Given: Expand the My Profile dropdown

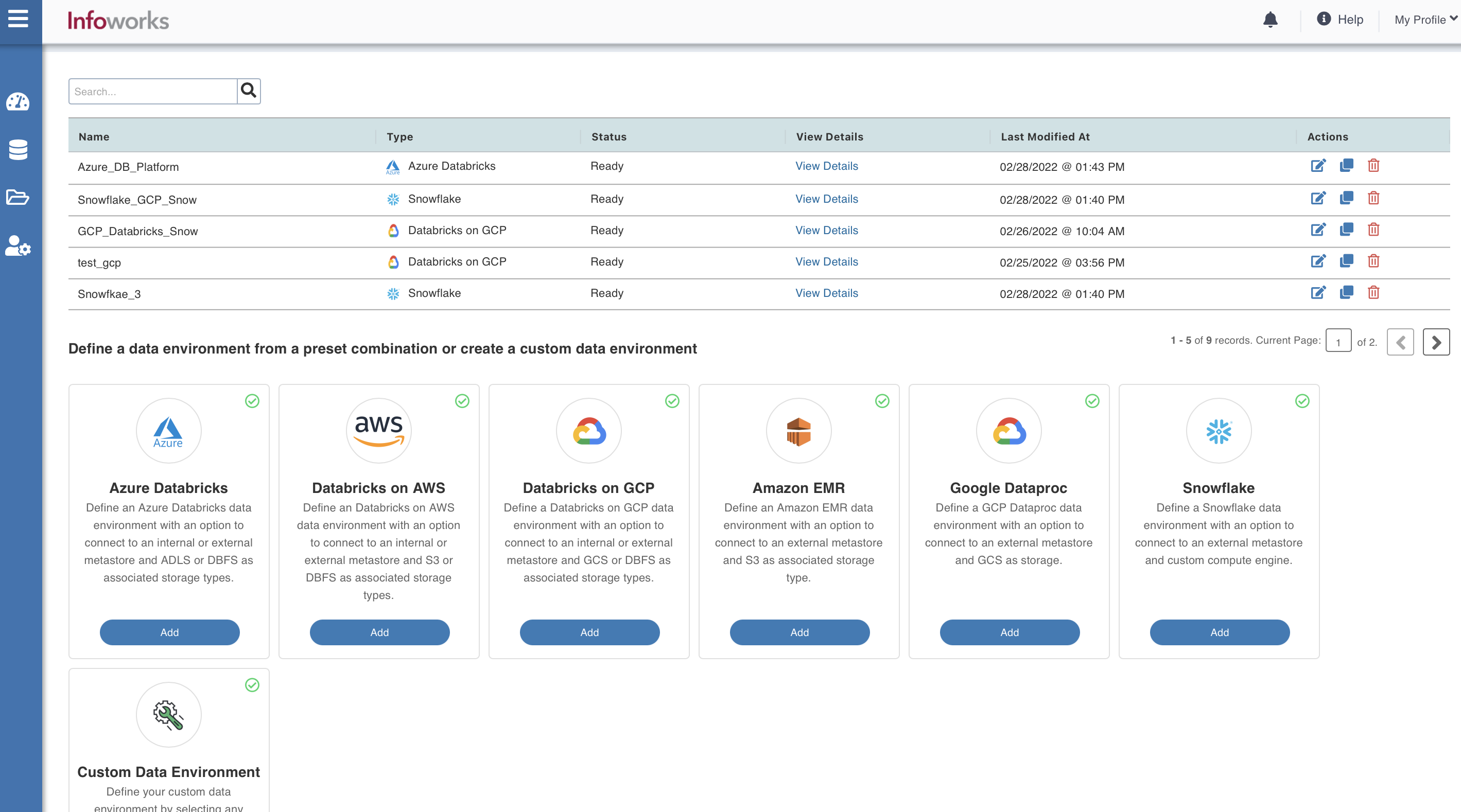Looking at the screenshot, I should 1424,20.
